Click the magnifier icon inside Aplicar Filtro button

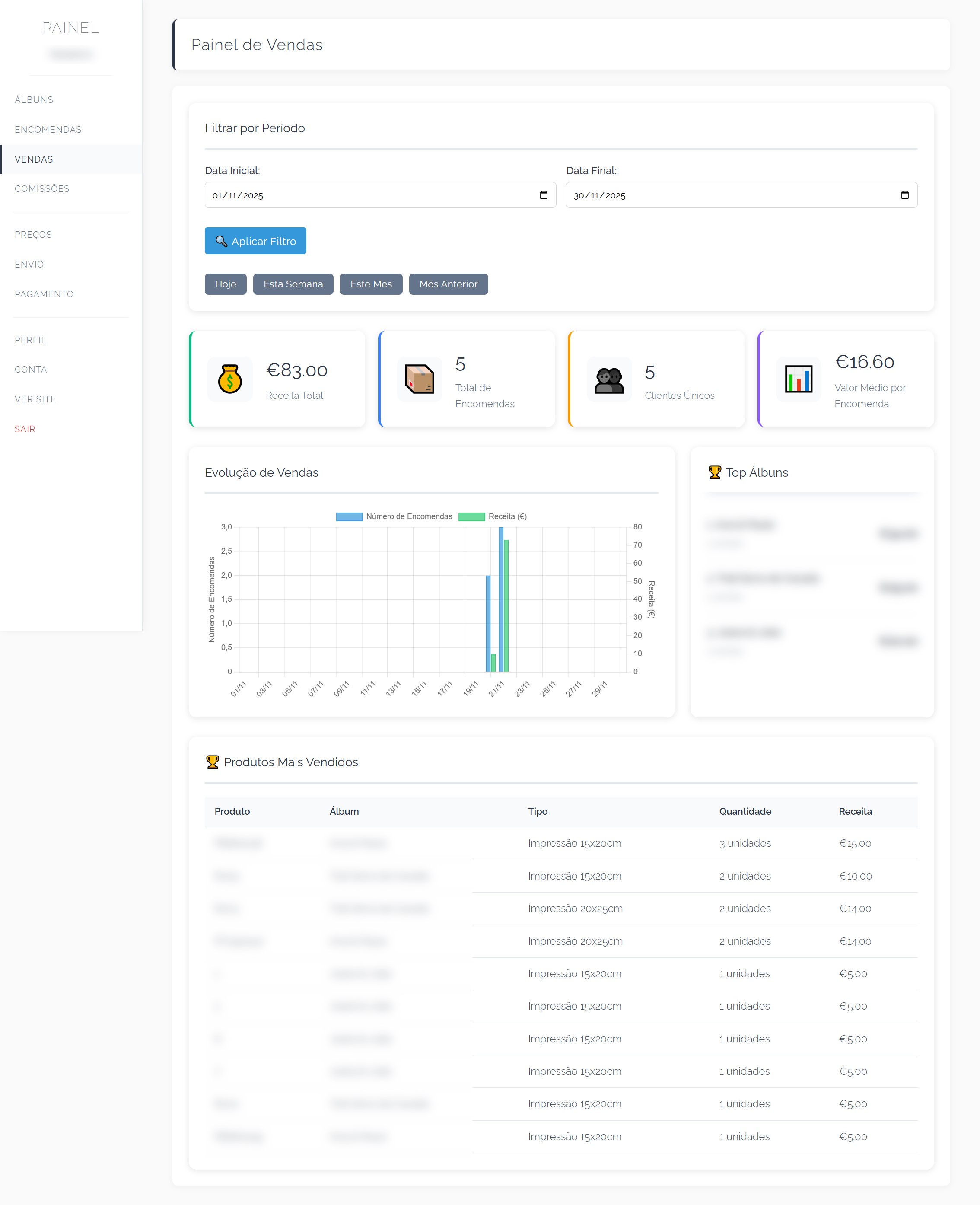(221, 241)
